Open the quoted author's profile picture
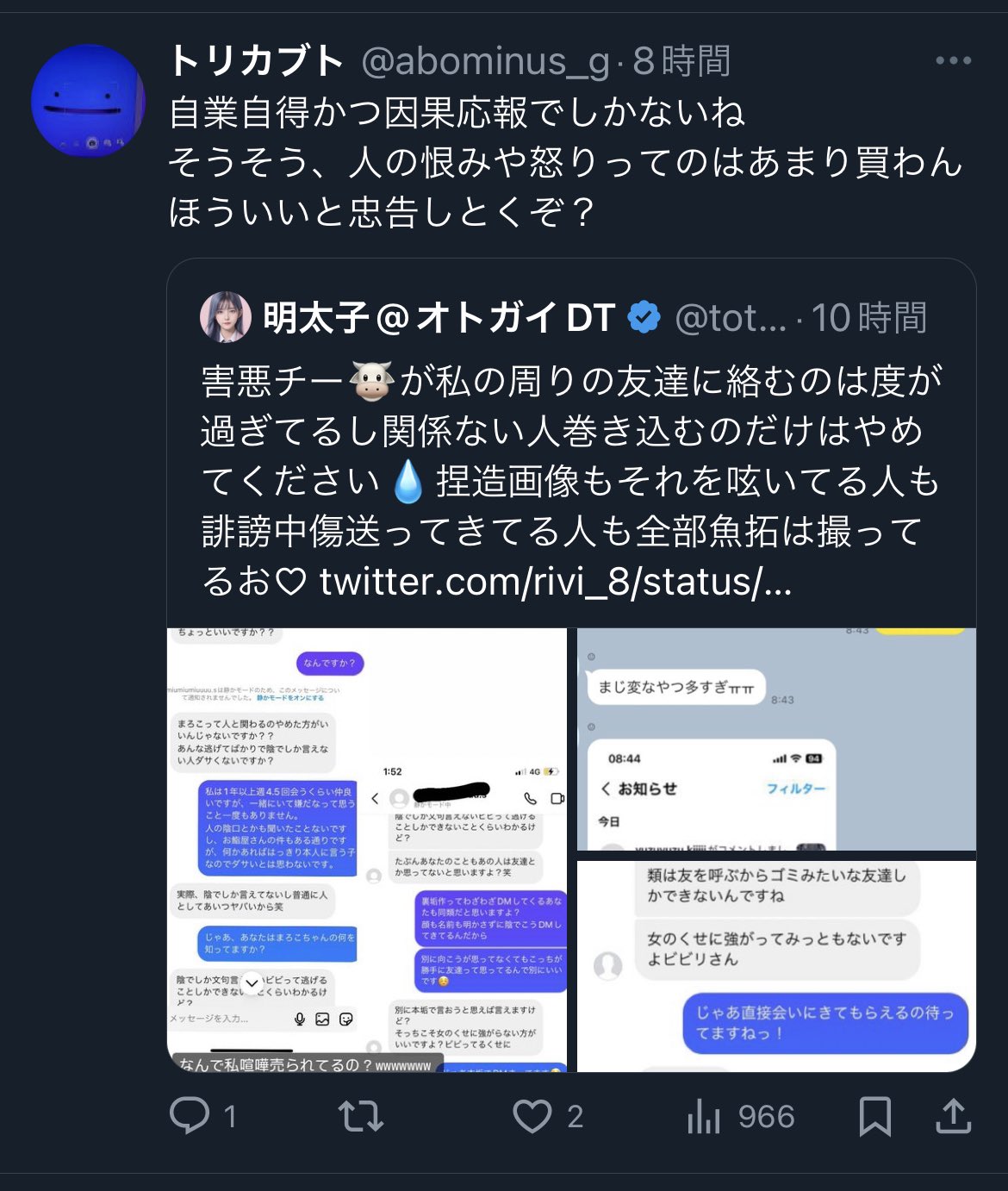 (226, 316)
